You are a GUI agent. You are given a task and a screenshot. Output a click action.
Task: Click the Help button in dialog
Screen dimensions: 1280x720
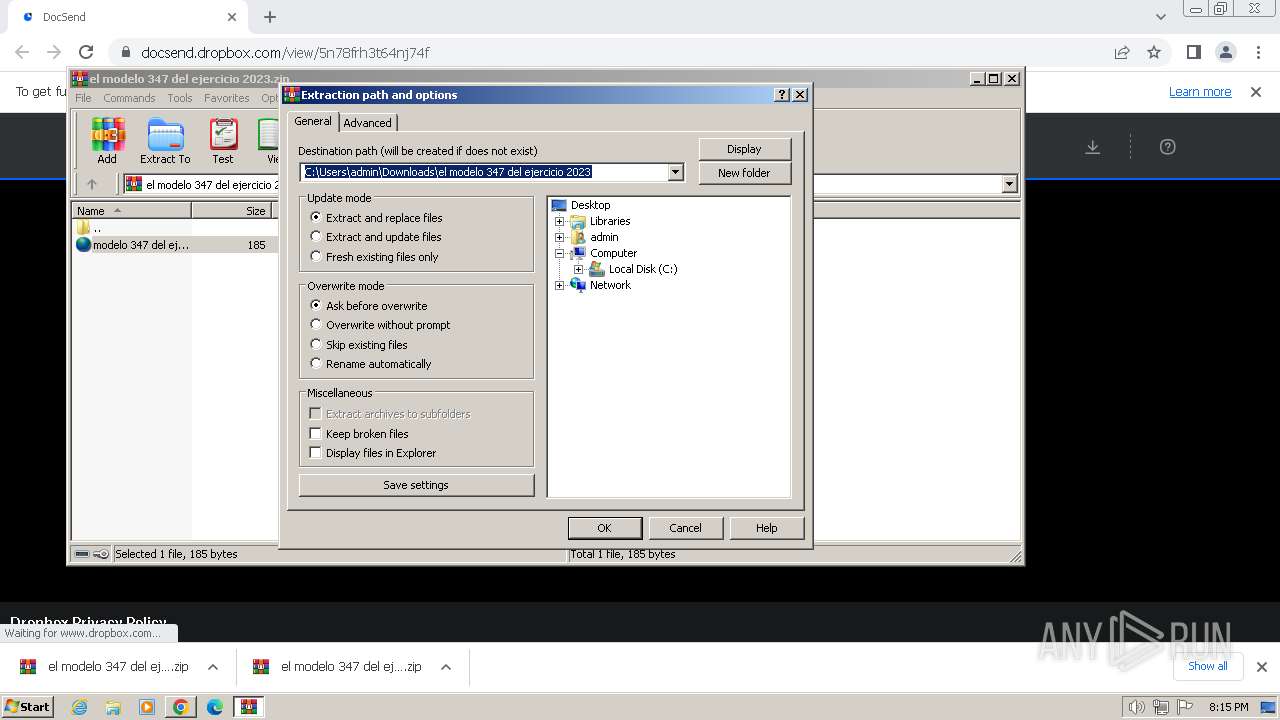[767, 528]
